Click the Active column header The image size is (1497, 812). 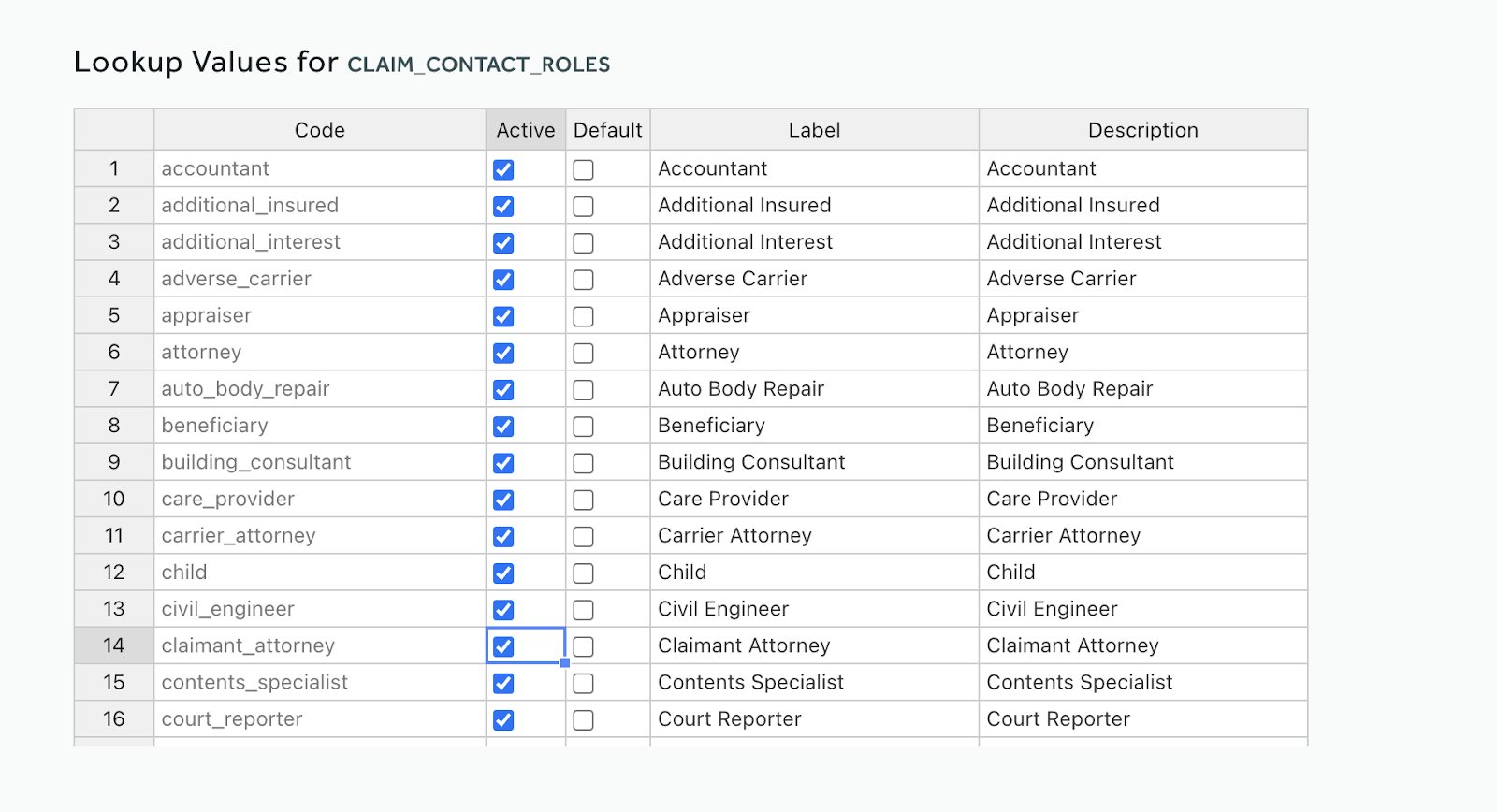526,130
